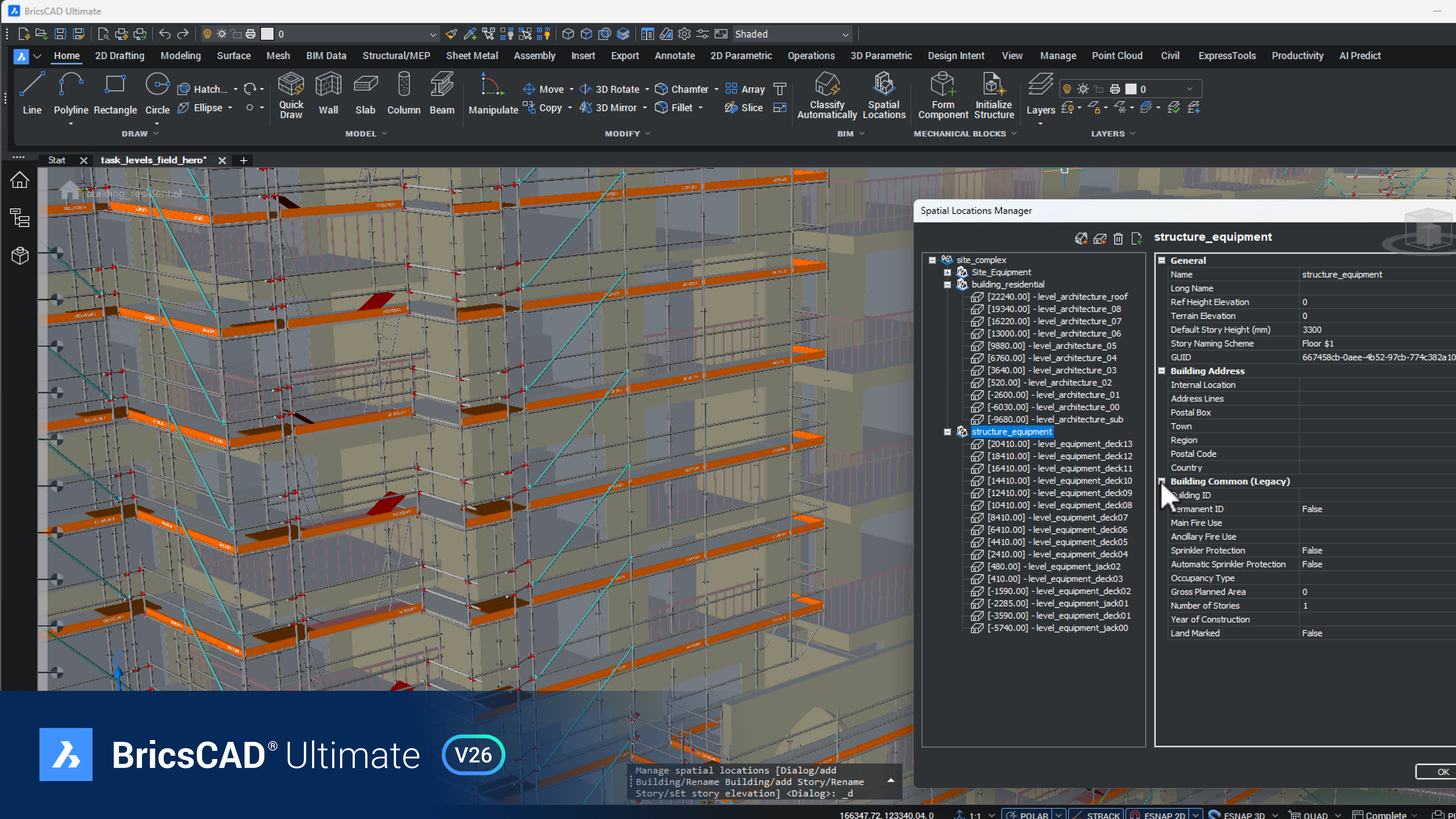The width and height of the screenshot is (1456, 819).
Task: Expand the Site_Equipment tree node
Action: click(x=948, y=272)
